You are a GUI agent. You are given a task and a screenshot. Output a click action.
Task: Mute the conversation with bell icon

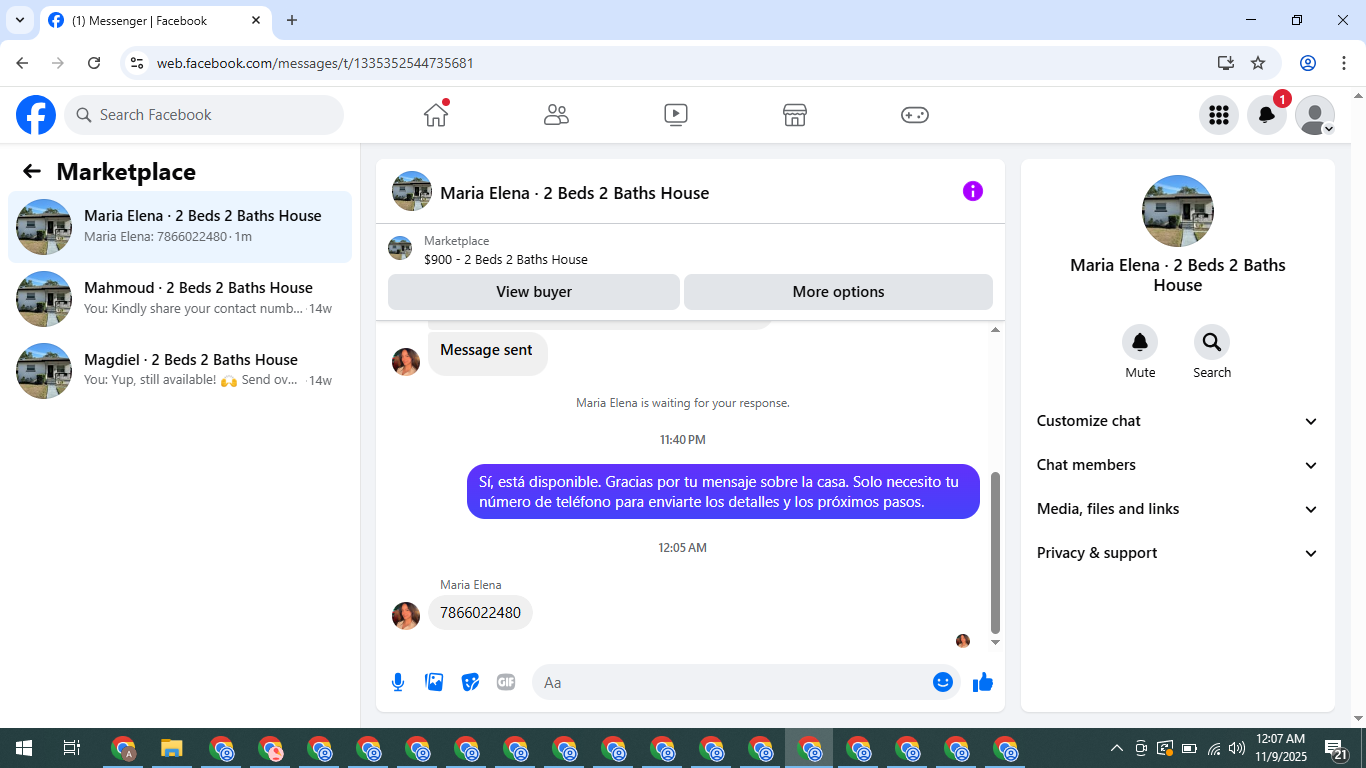(x=1140, y=343)
